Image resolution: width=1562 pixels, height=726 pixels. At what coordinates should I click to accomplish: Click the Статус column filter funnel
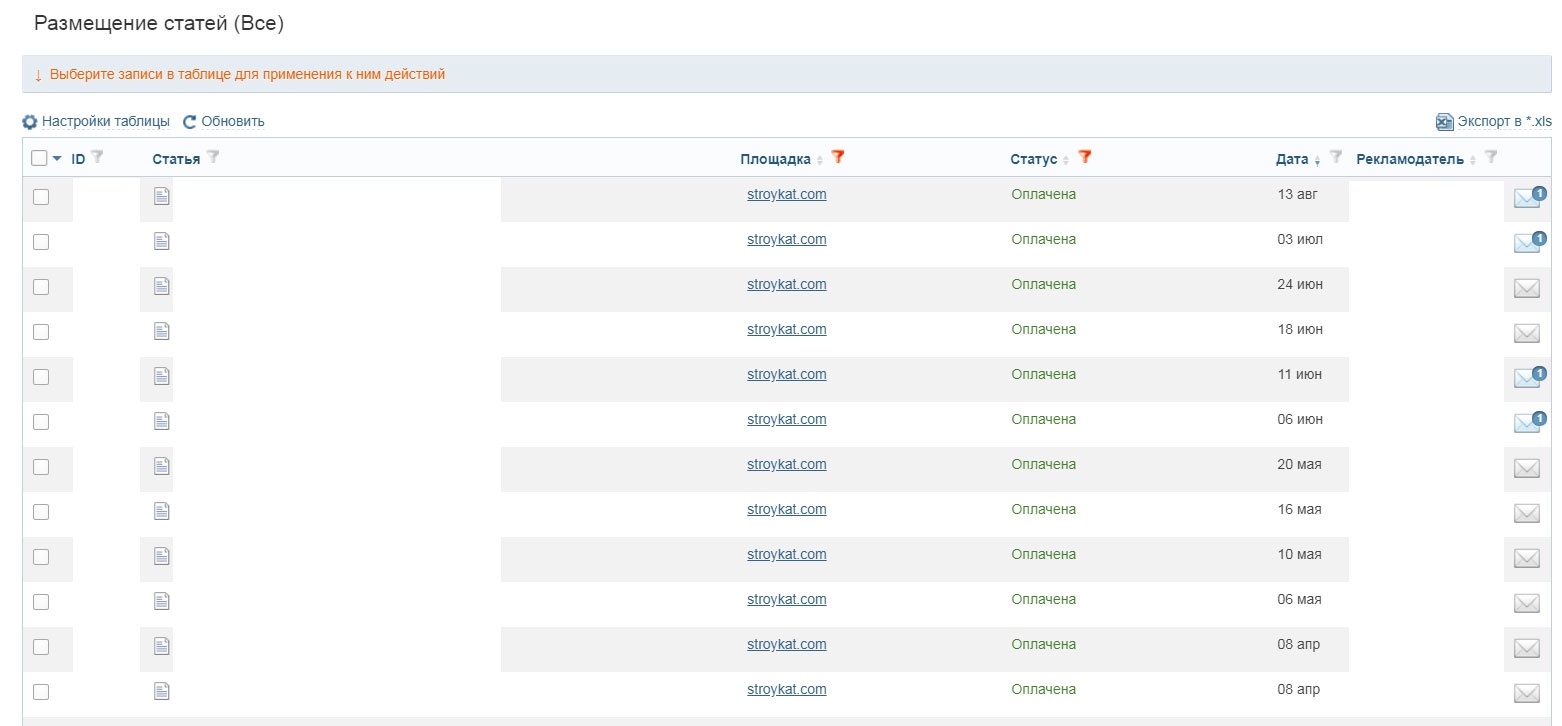1084,157
